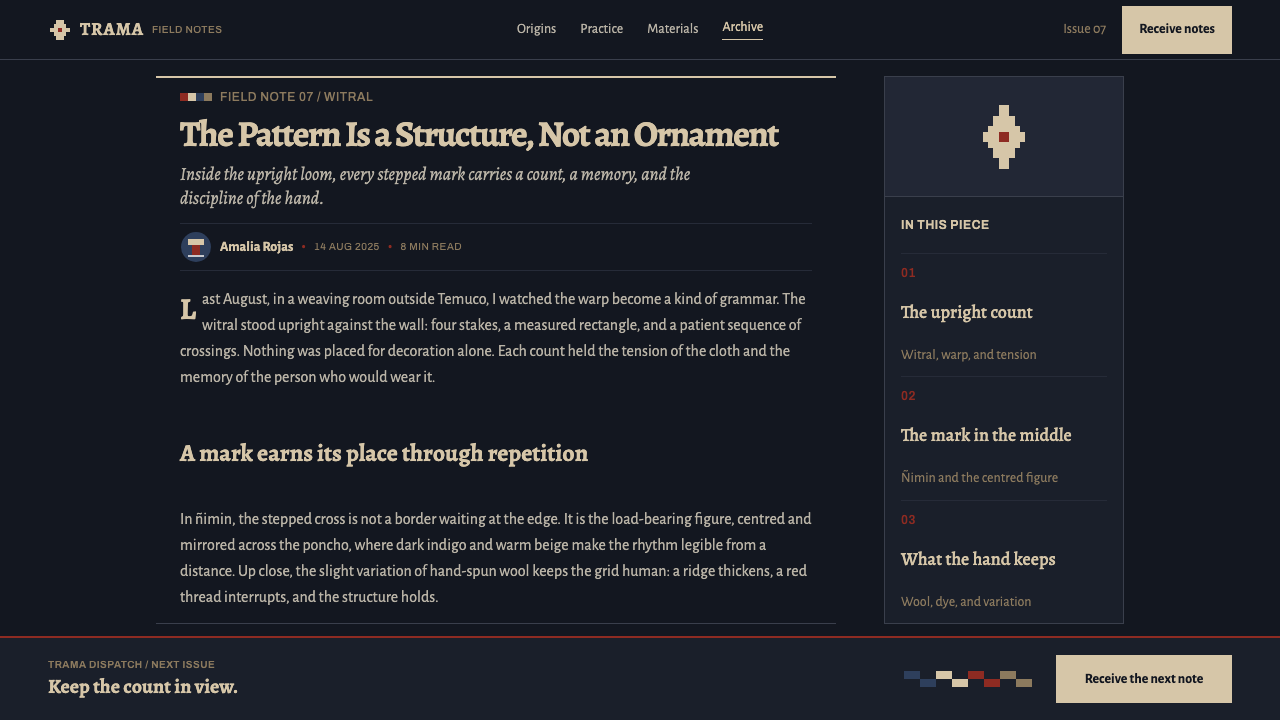Screen dimensions: 1280x720
Task: Click the Issue 07 label
Action: pyautogui.click(x=1084, y=29)
